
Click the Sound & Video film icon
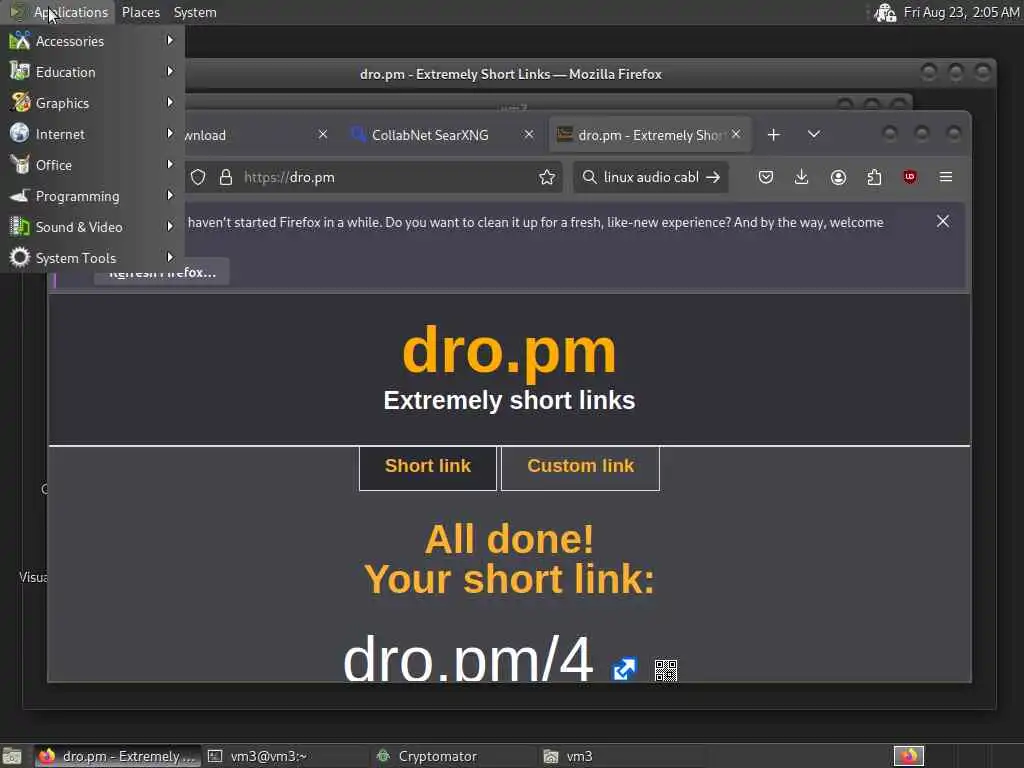[20, 227]
